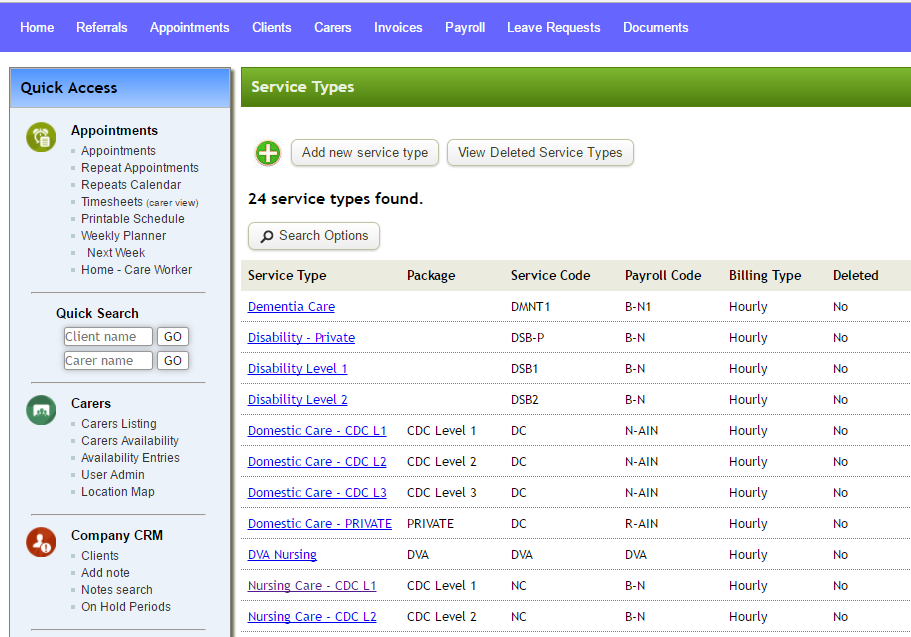
Task: Open Disability - Private service details
Action: coord(301,337)
